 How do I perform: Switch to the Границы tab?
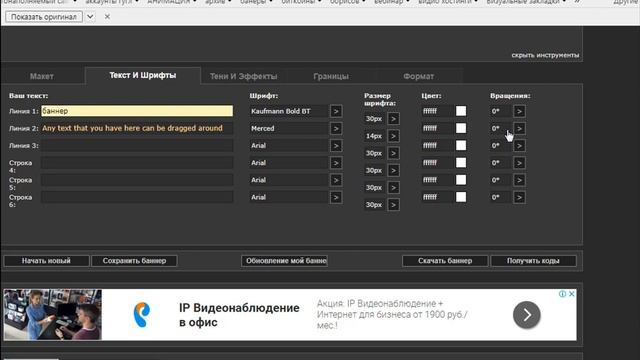pos(331,76)
